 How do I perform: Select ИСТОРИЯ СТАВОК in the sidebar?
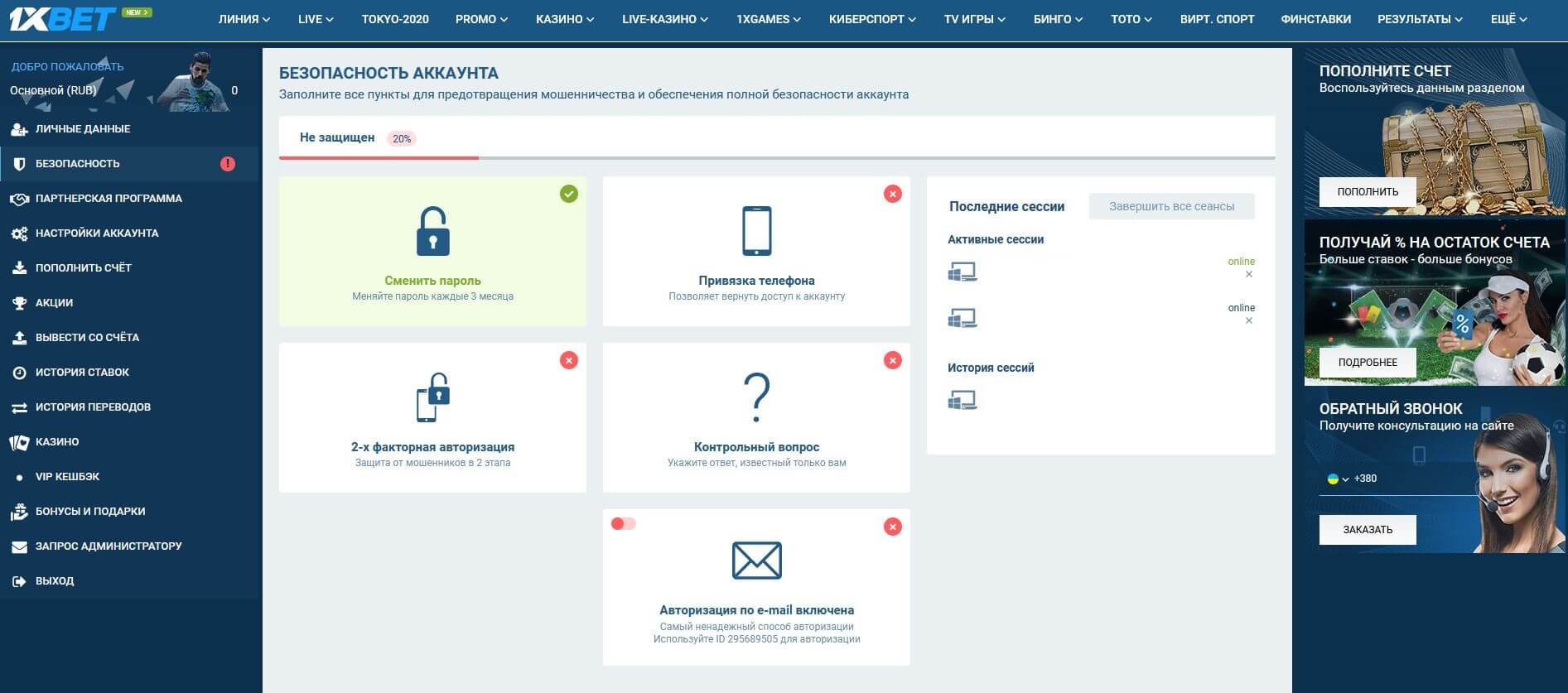[x=82, y=373]
